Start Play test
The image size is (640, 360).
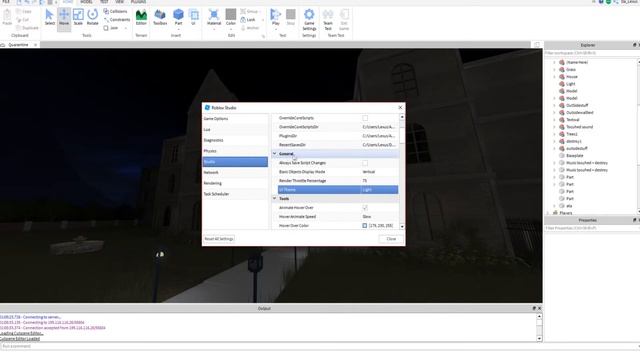[276, 18]
